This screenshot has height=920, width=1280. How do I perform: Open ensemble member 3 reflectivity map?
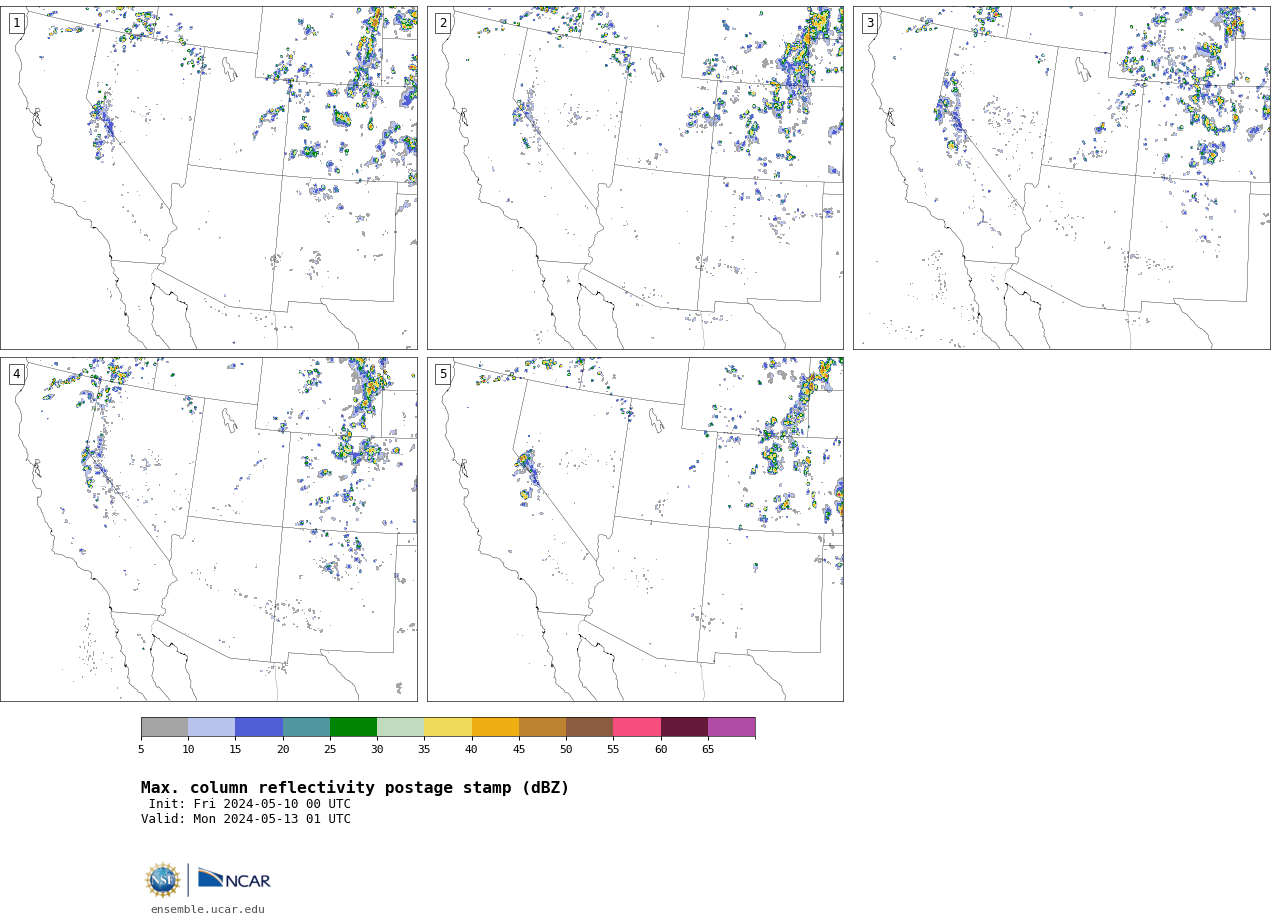click(1062, 178)
